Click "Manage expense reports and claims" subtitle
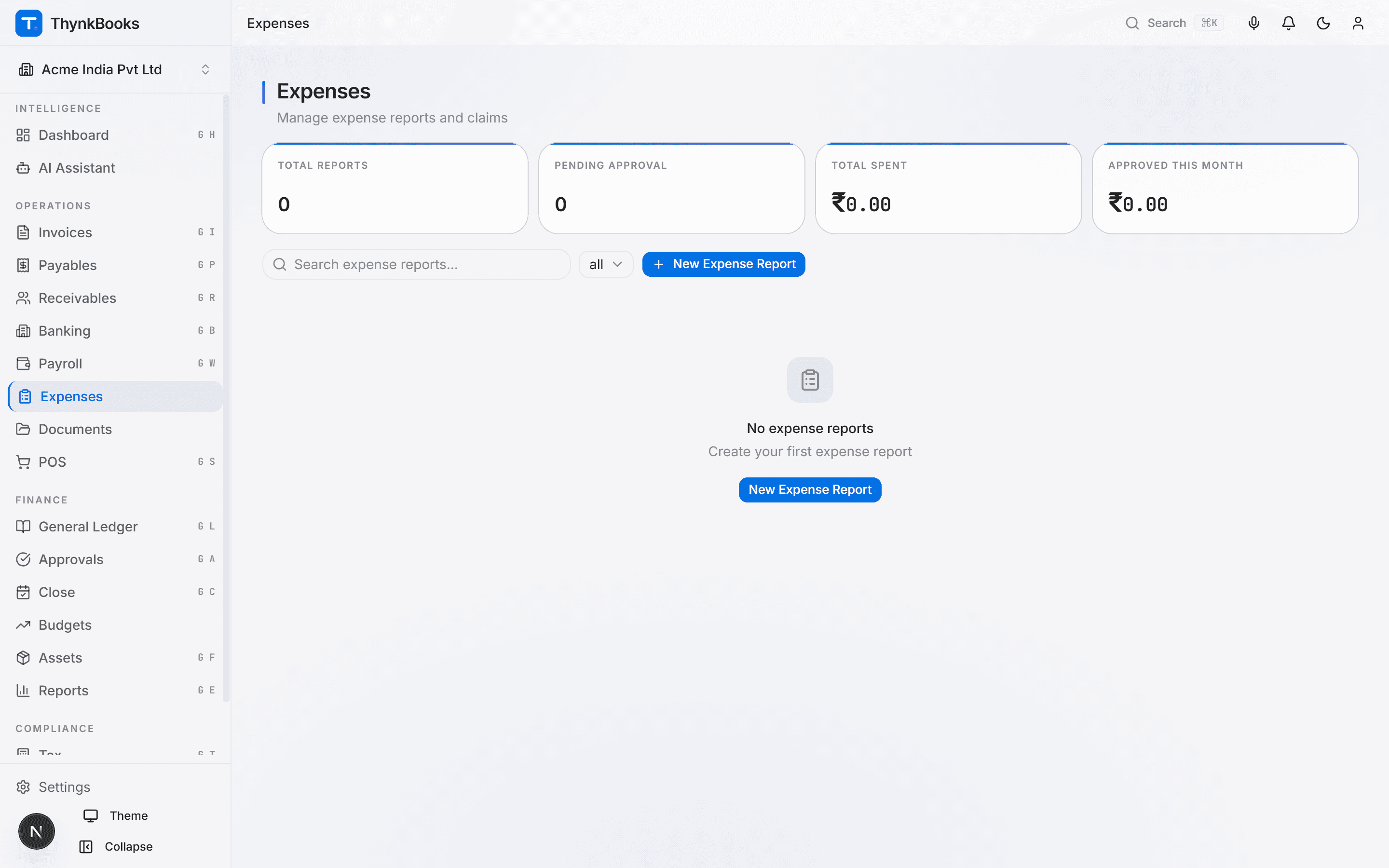The image size is (1389, 868). [392, 118]
